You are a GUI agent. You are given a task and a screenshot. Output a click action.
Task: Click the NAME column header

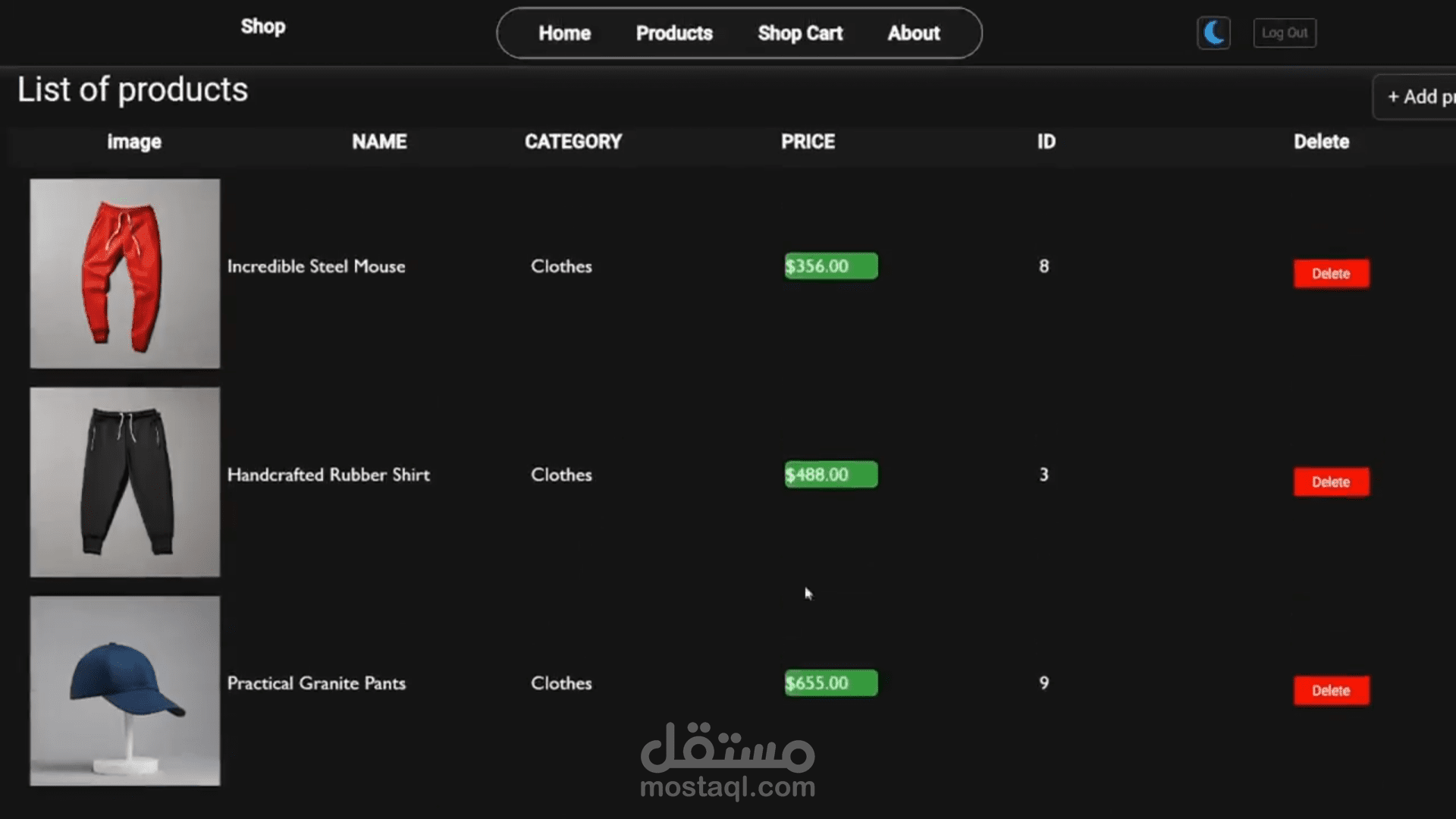(x=379, y=142)
